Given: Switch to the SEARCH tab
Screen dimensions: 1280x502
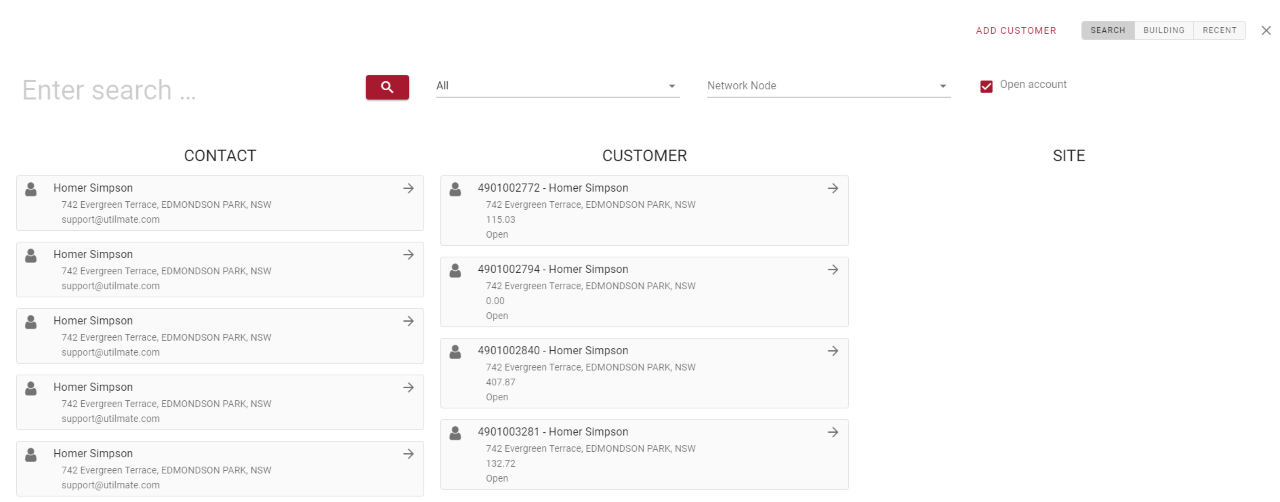Looking at the screenshot, I should click(x=1108, y=31).
